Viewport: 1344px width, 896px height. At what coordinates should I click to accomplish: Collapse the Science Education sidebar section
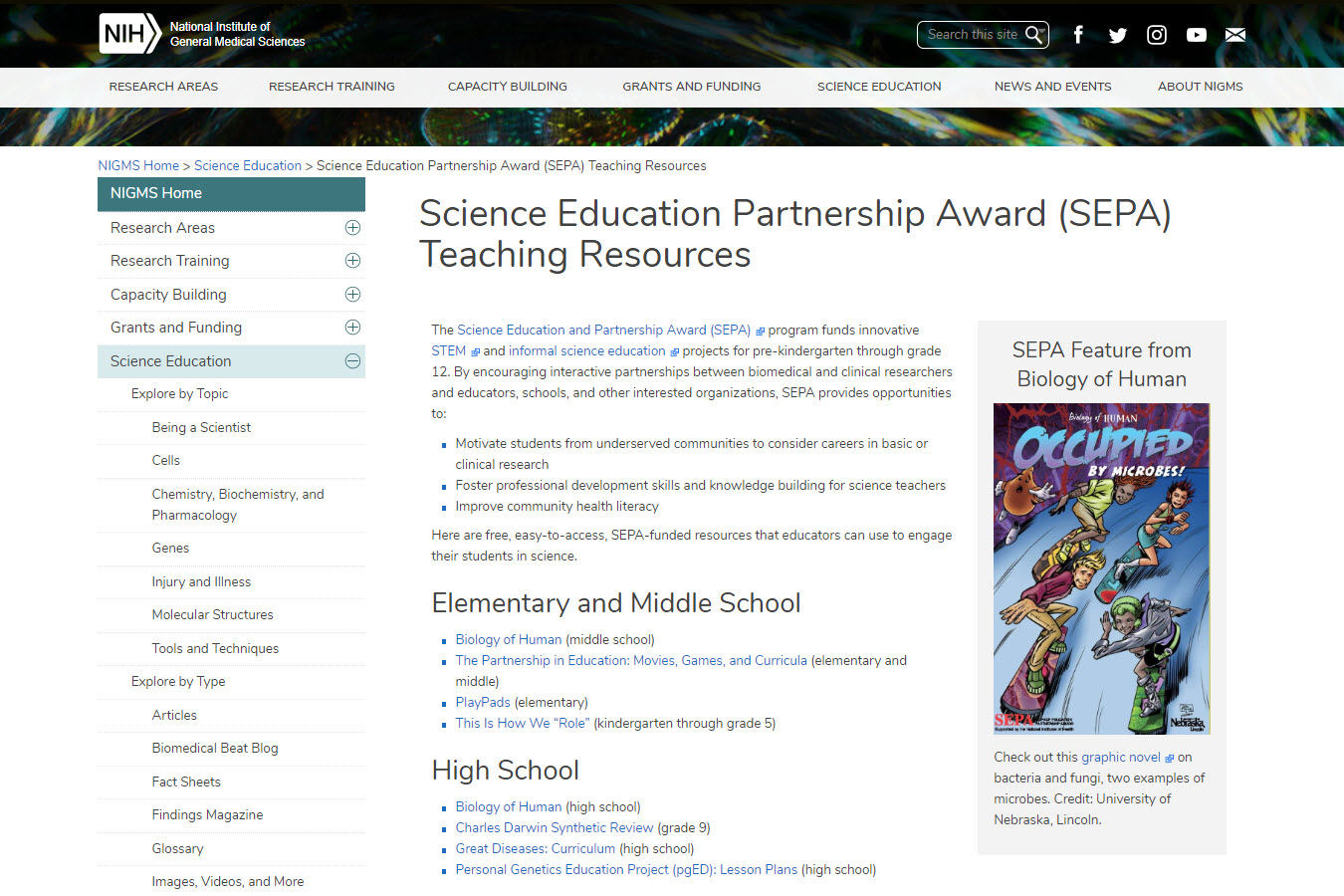point(352,360)
